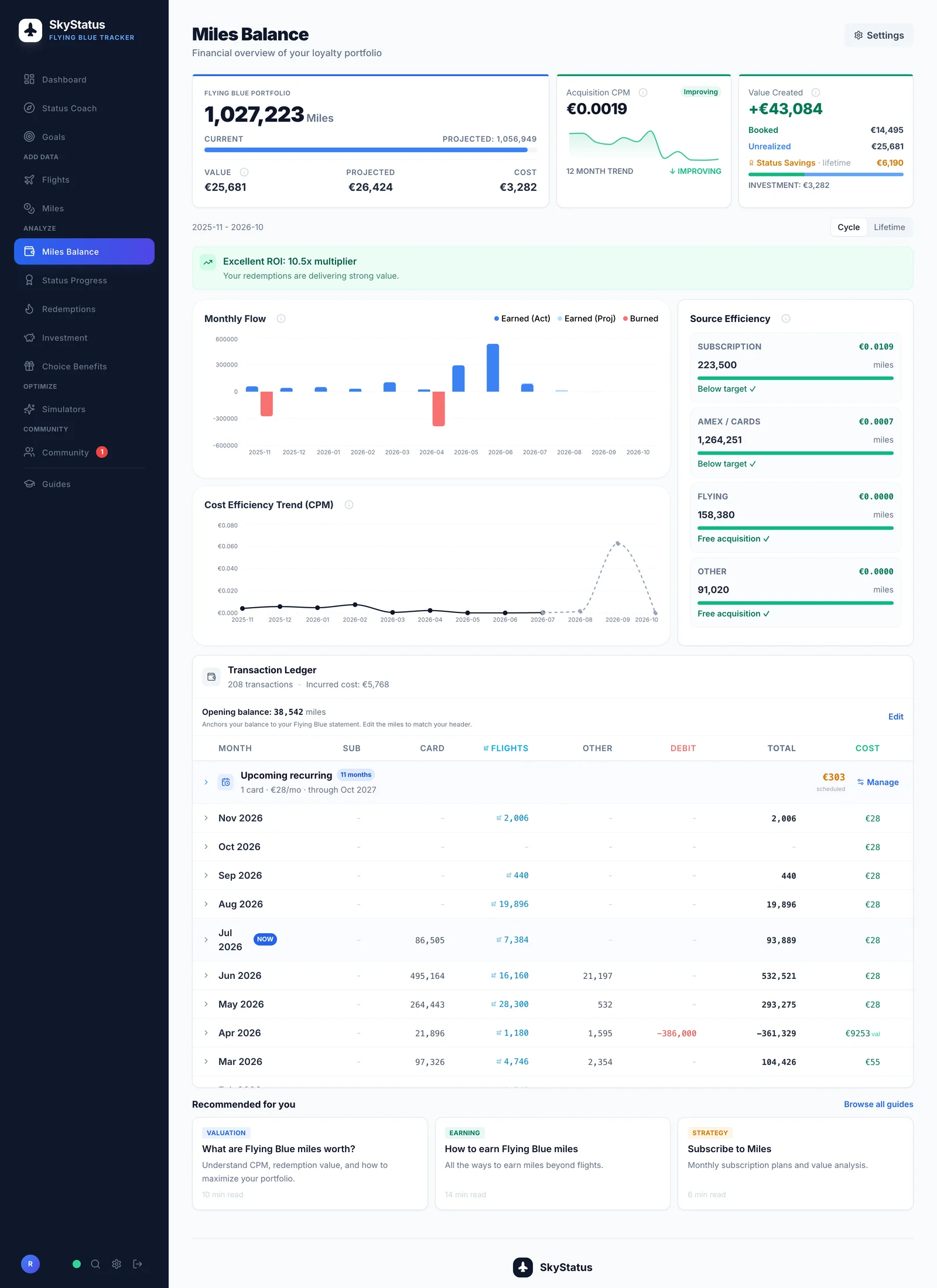Expand the Jul 2026 ledger row
The image size is (937, 1288).
(x=206, y=940)
